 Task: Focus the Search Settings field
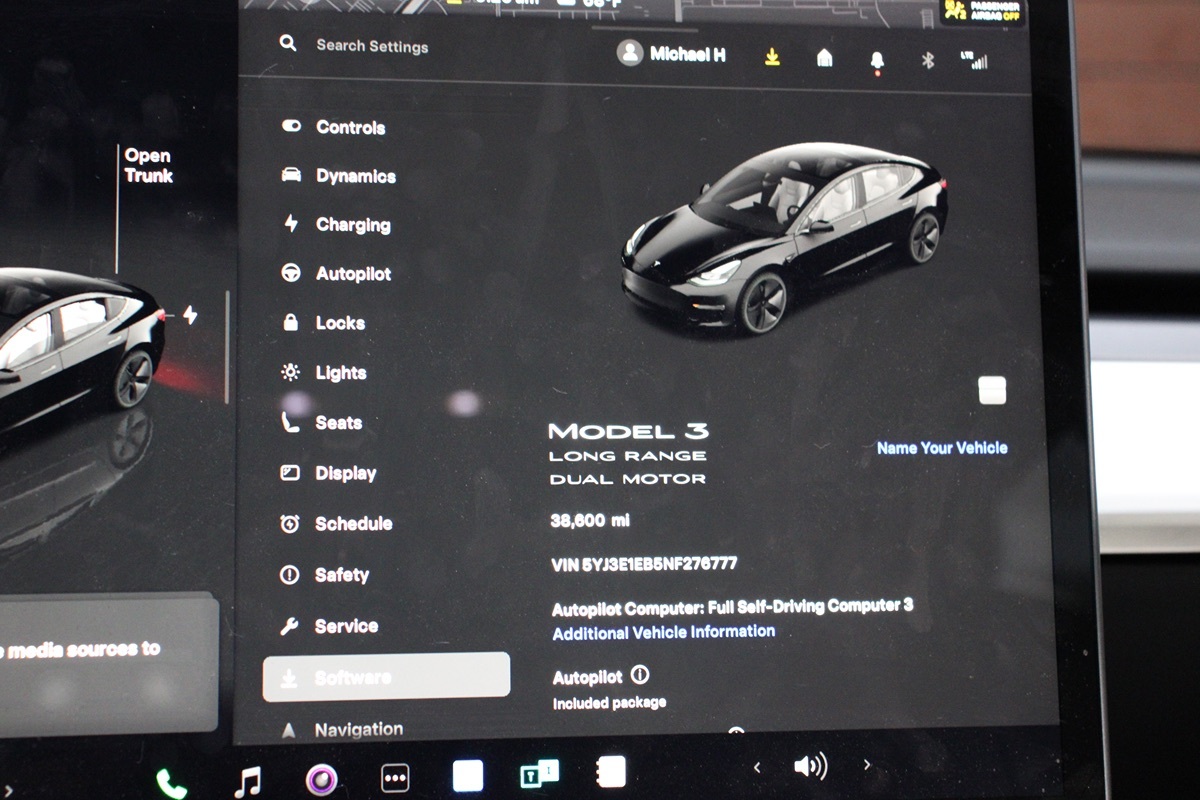pyautogui.click(x=372, y=46)
